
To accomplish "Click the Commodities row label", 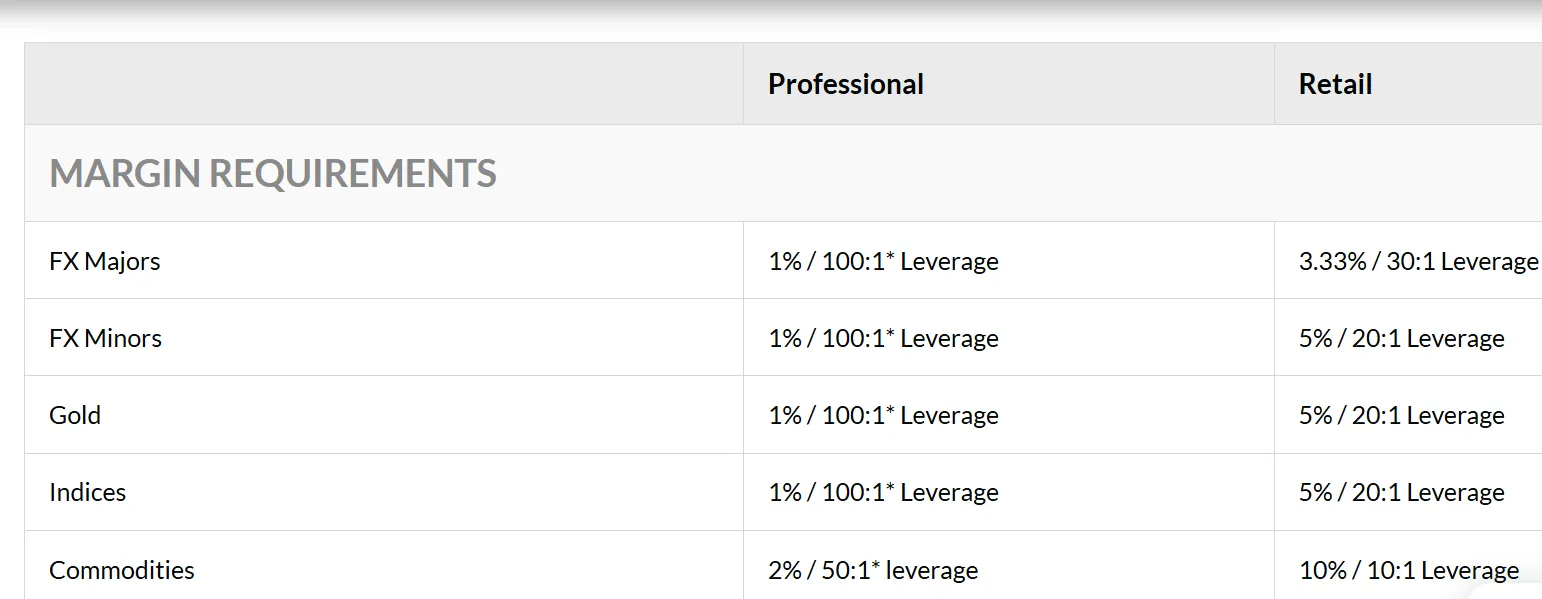I will pos(122,570).
